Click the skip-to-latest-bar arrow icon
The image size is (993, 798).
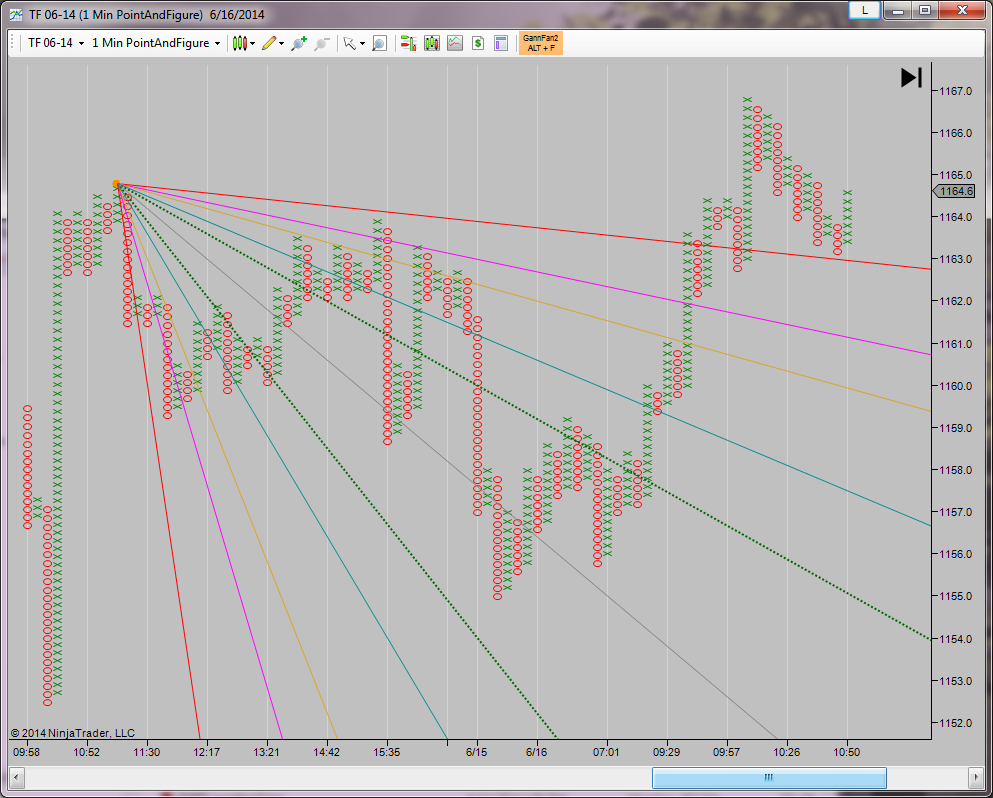(911, 78)
